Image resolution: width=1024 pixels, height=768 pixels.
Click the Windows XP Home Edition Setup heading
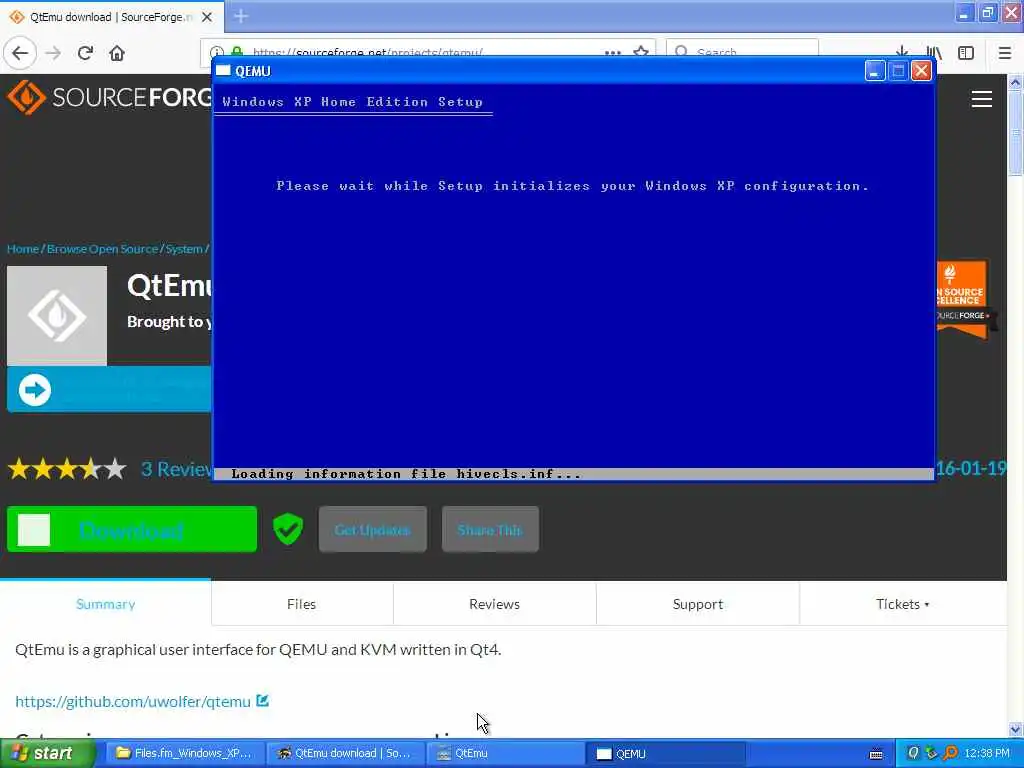pyautogui.click(x=353, y=102)
